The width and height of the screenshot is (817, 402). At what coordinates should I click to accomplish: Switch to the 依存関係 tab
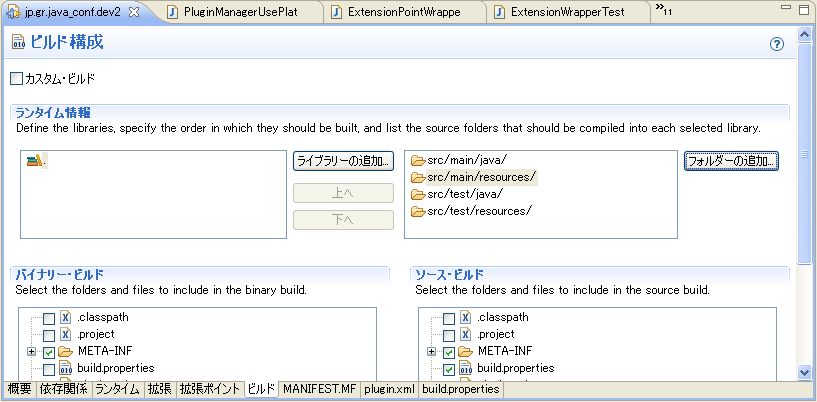63,390
